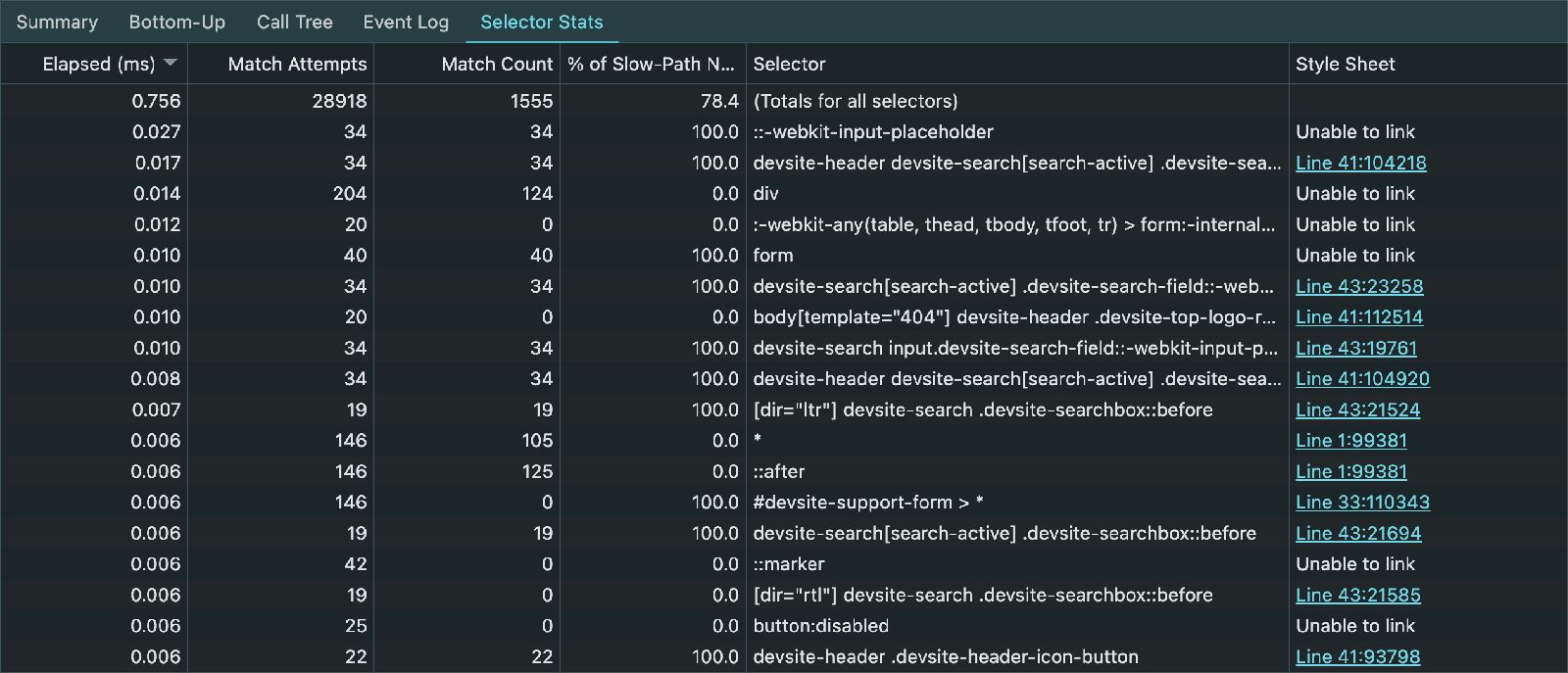1568x673 pixels.
Task: Open the Line 43:21524 link
Action: tap(1357, 409)
